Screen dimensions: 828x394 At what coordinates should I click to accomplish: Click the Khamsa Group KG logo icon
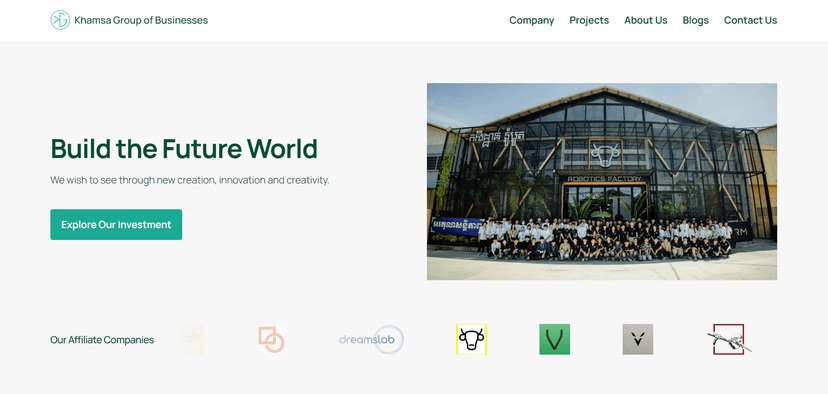click(x=60, y=20)
